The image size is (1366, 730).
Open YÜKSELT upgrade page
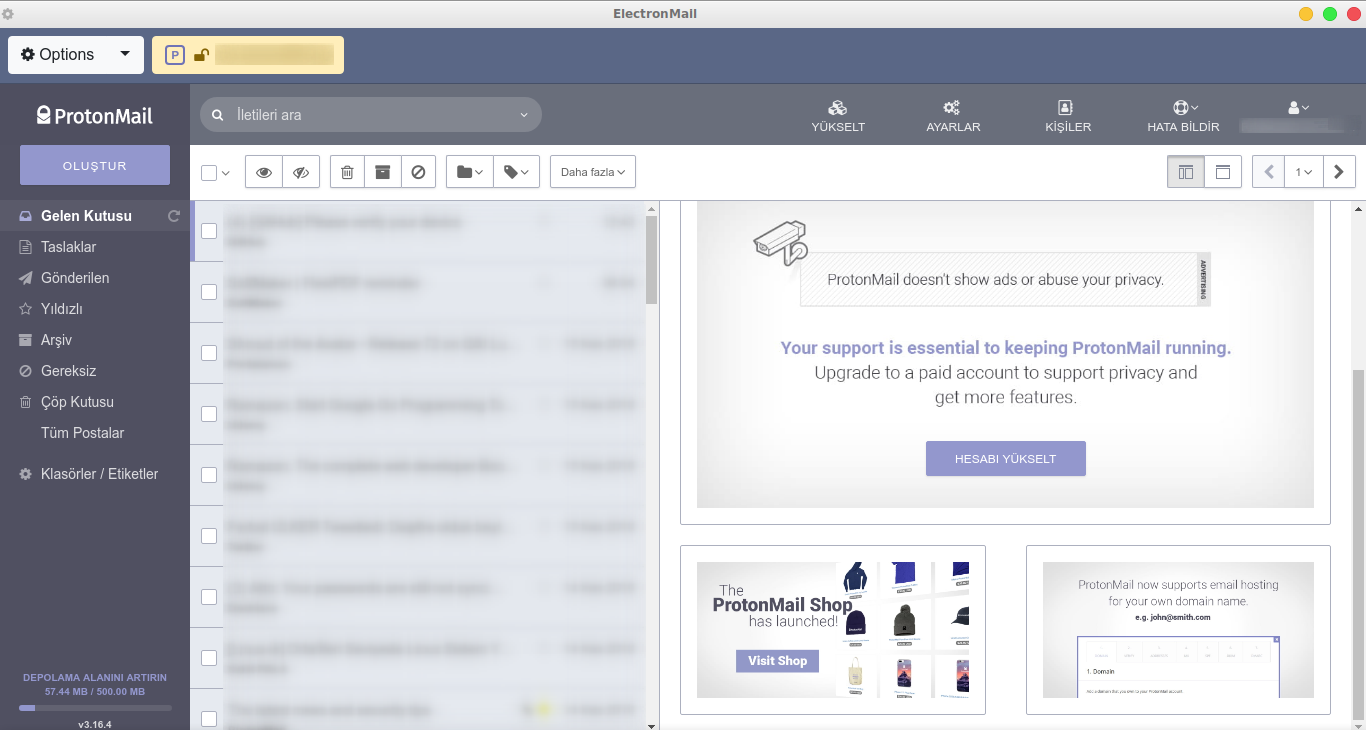pyautogui.click(x=838, y=116)
